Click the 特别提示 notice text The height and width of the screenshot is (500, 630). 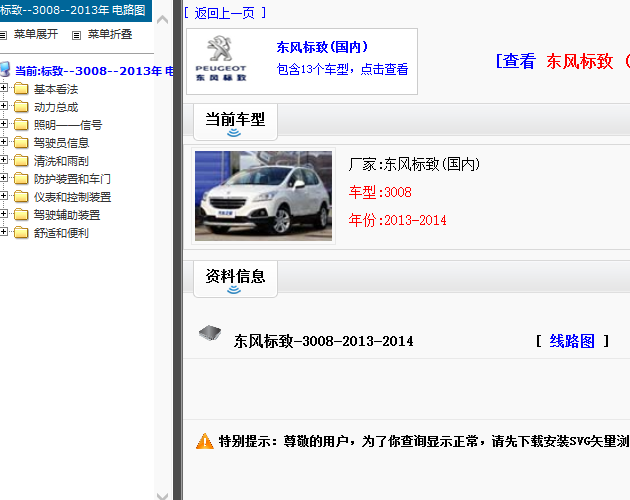point(424,441)
